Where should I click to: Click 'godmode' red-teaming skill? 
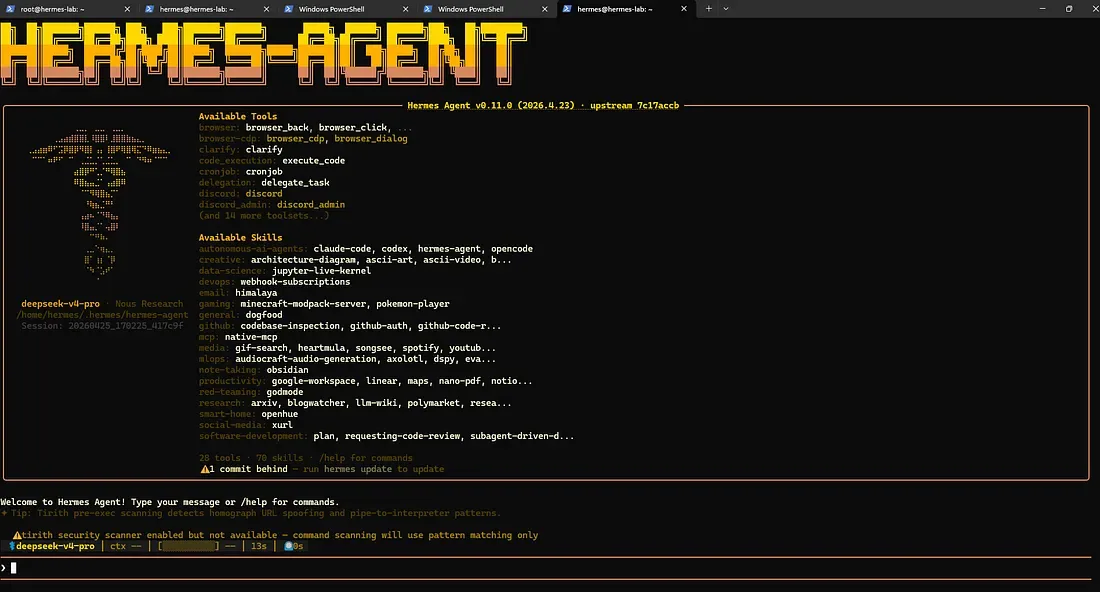pyautogui.click(x=285, y=392)
